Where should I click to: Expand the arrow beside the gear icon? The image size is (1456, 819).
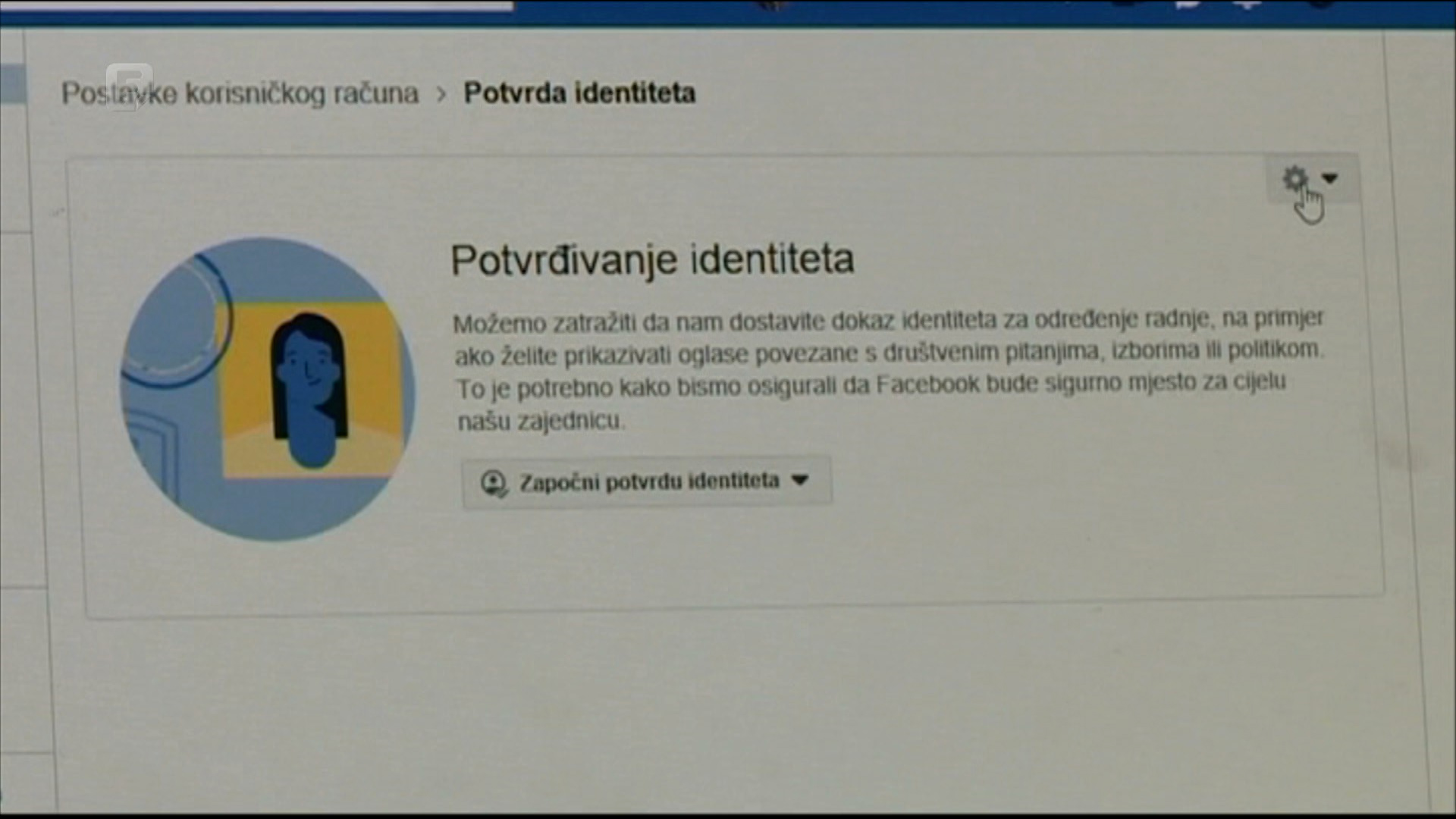(1331, 179)
